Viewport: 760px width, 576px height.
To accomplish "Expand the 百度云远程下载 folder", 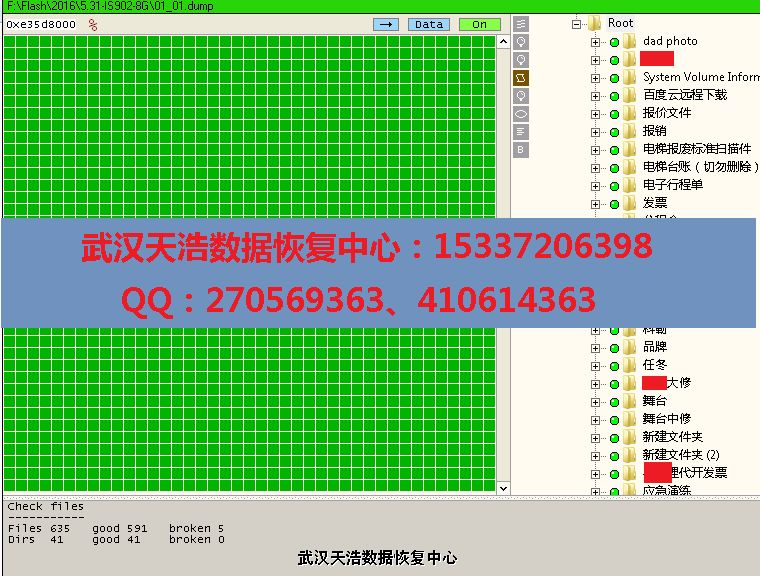I will (596, 95).
